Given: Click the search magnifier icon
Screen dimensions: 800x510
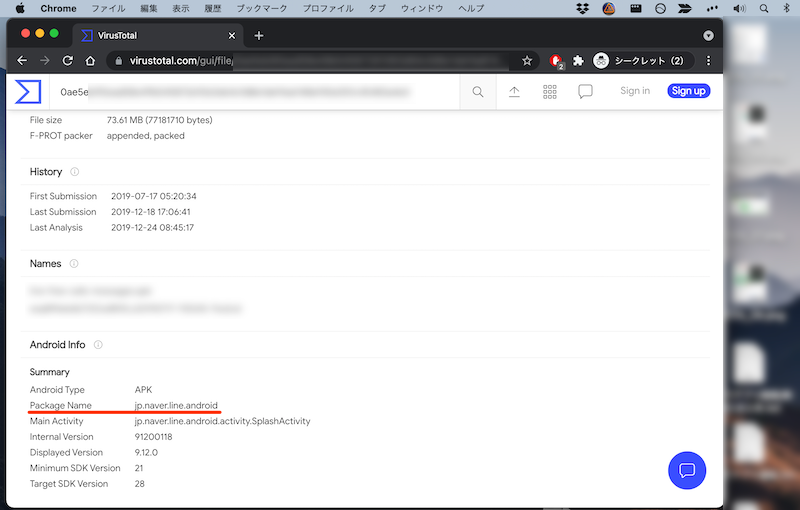Looking at the screenshot, I should (478, 92).
